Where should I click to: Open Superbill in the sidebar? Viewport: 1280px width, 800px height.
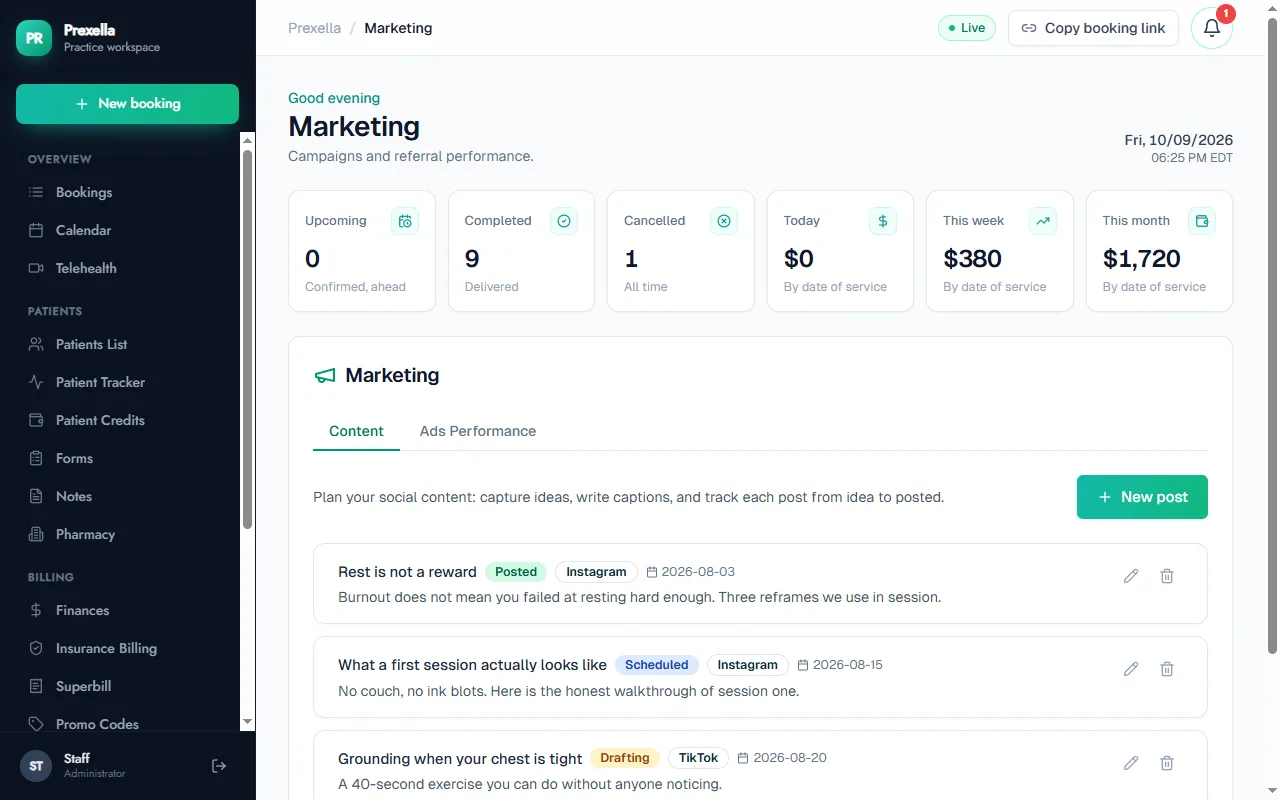tap(128, 686)
